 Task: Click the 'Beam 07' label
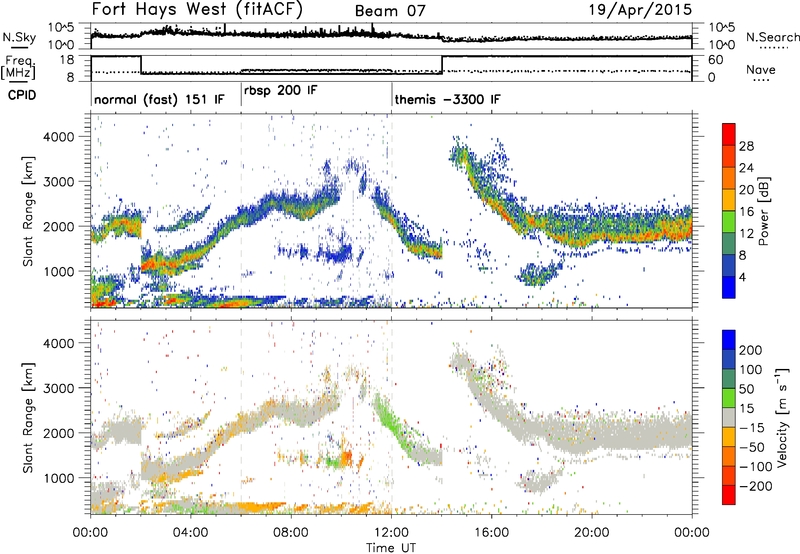point(390,11)
